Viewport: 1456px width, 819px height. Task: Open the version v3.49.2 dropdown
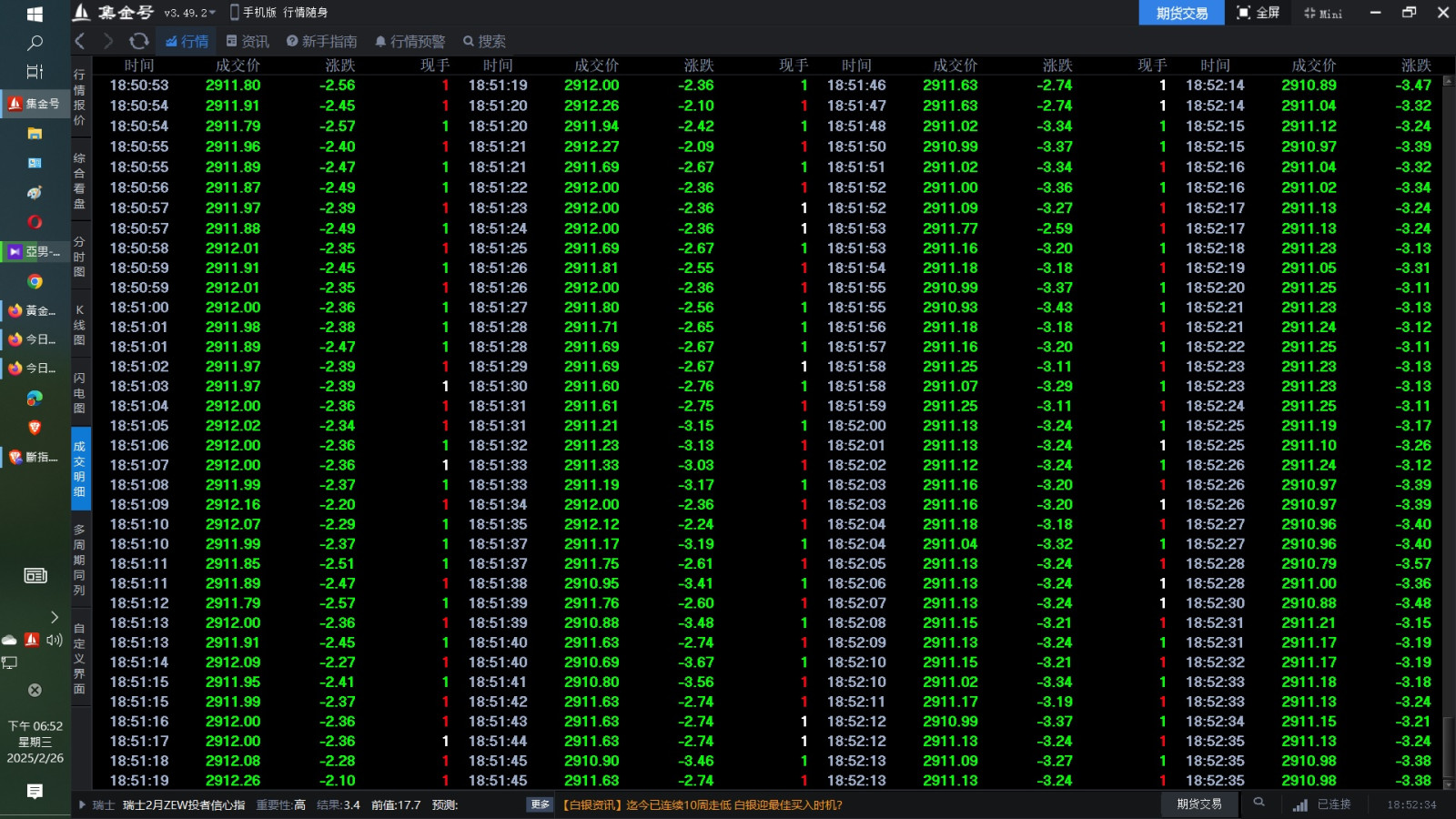pos(189,13)
